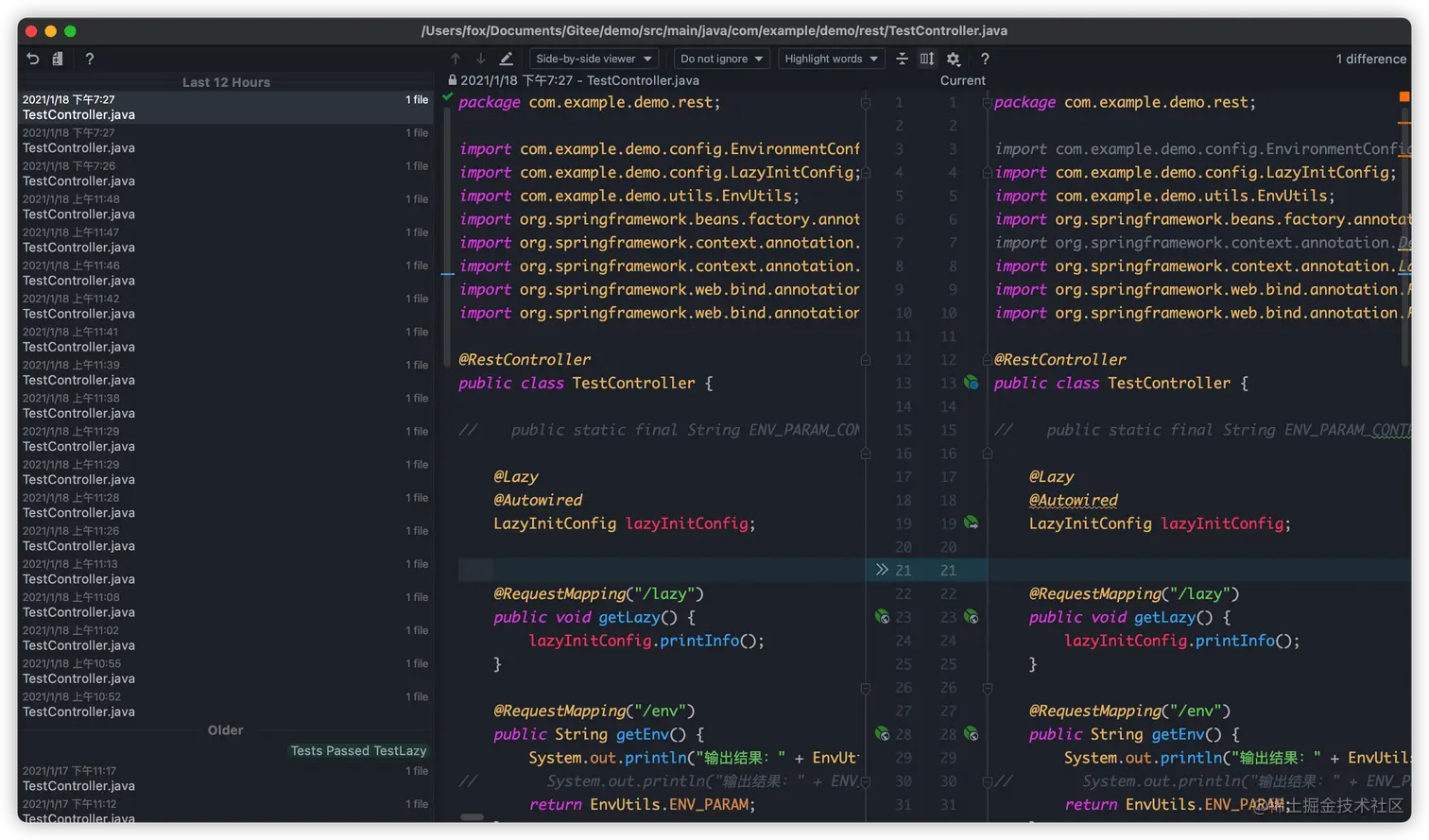The image size is (1429, 840).
Task: Click Spring bean icon beside TestController class
Action: point(971,383)
